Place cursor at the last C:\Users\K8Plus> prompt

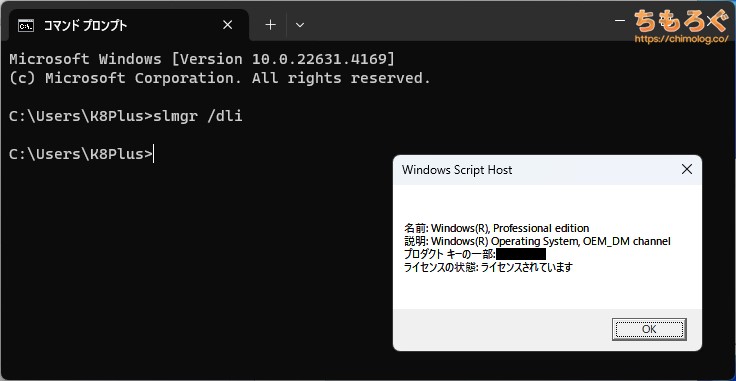[x=153, y=154]
